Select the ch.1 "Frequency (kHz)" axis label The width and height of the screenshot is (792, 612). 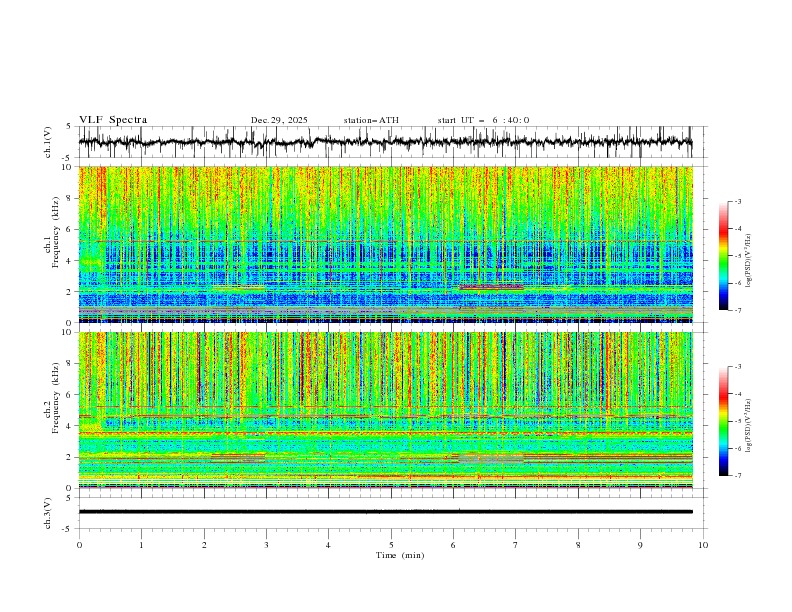(58, 232)
